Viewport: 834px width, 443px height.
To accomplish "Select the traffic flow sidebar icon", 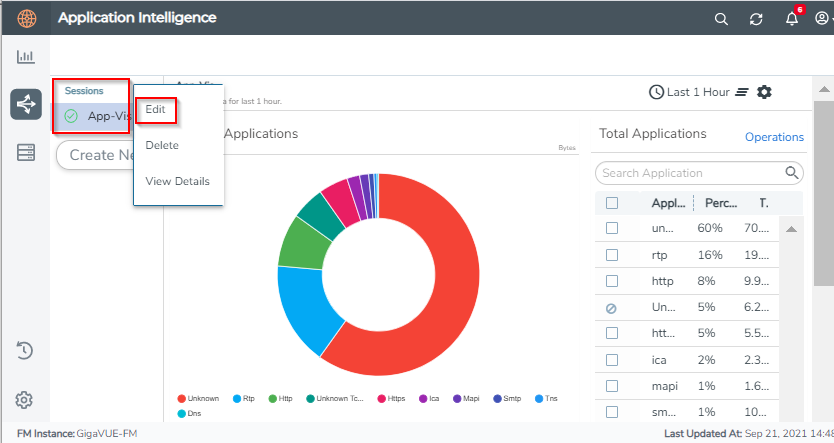I will (26, 104).
